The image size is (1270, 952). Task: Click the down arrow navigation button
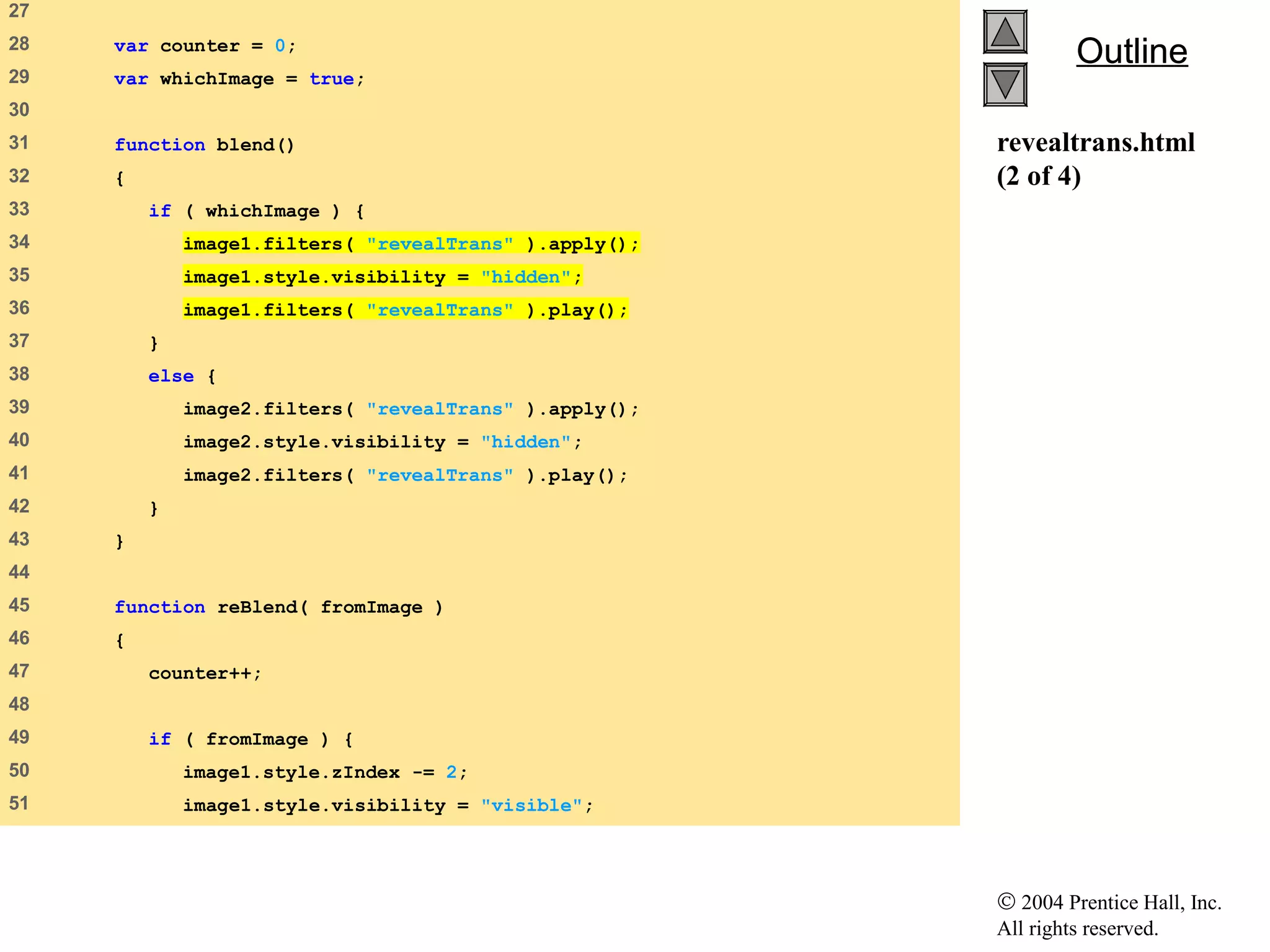[x=1005, y=84]
